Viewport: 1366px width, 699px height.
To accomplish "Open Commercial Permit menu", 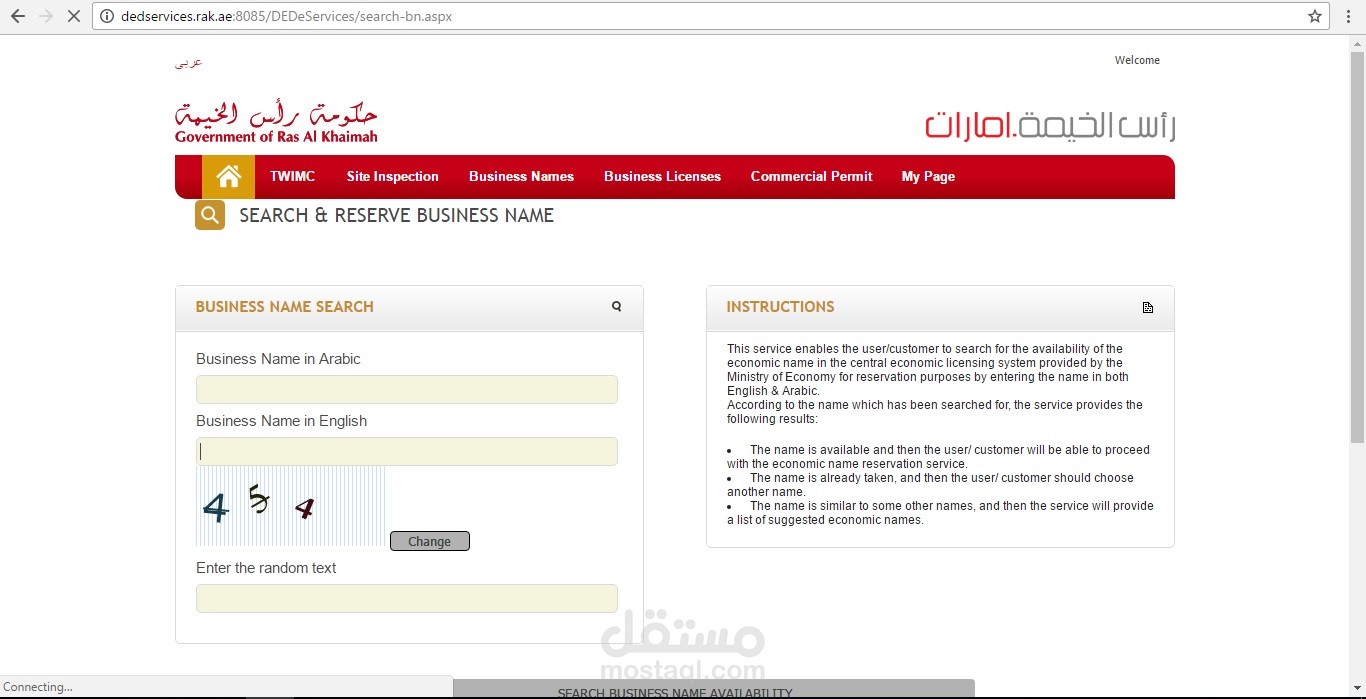I will coord(811,177).
